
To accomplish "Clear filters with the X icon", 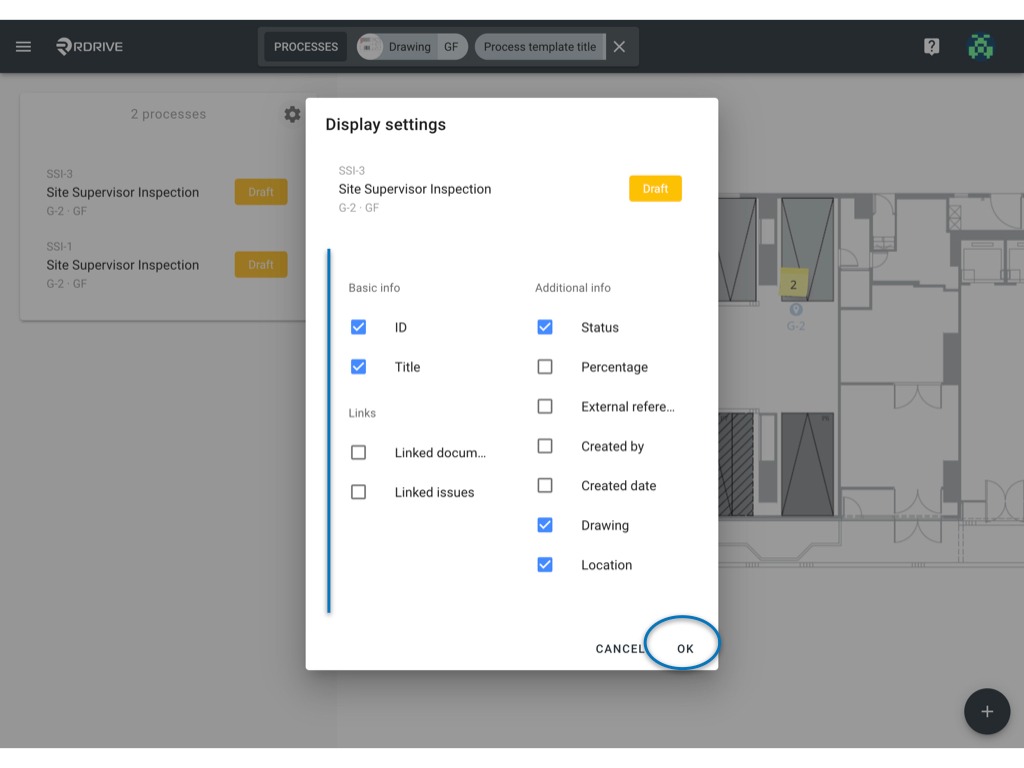I will click(619, 46).
